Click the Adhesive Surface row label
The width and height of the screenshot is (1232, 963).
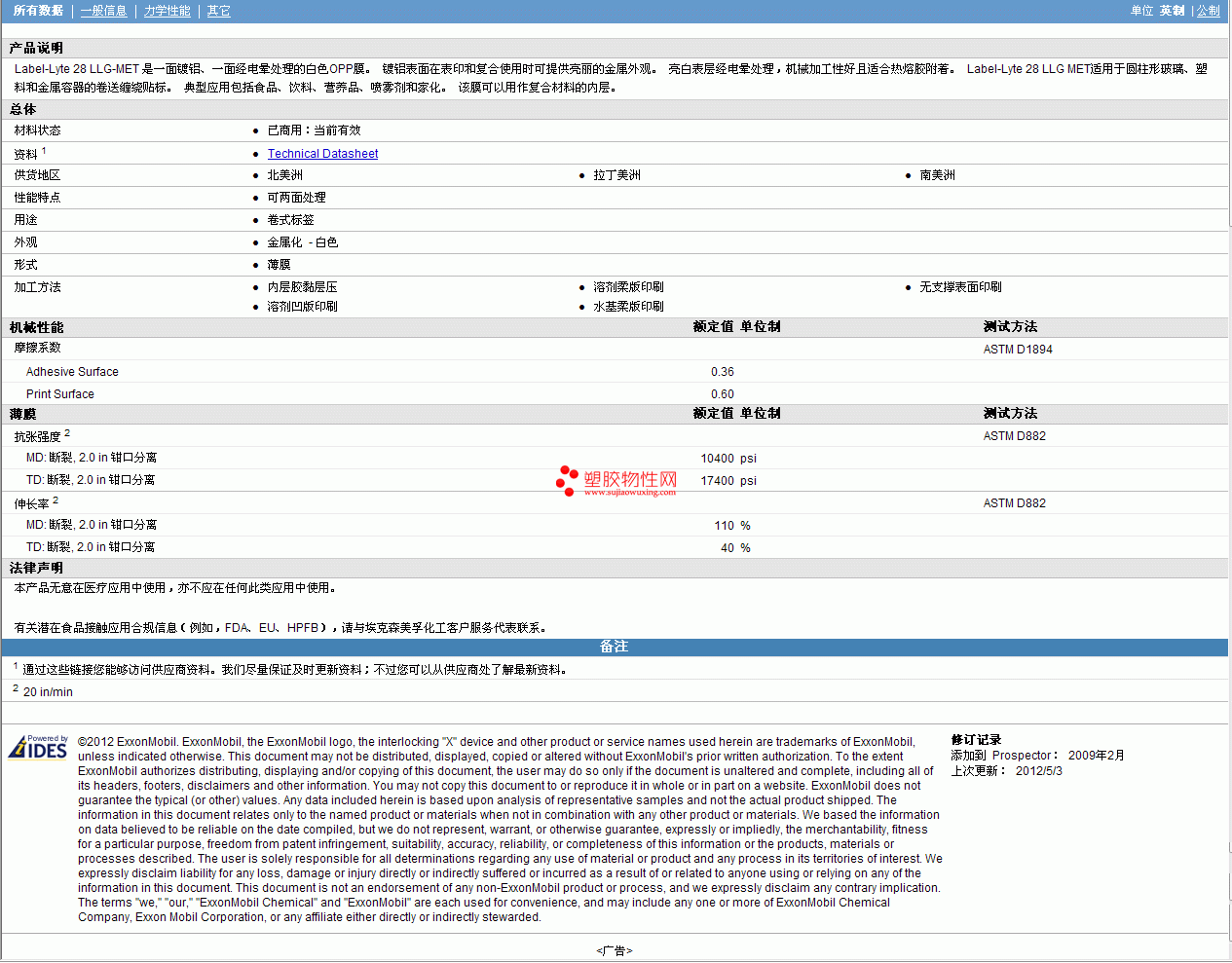(72, 372)
